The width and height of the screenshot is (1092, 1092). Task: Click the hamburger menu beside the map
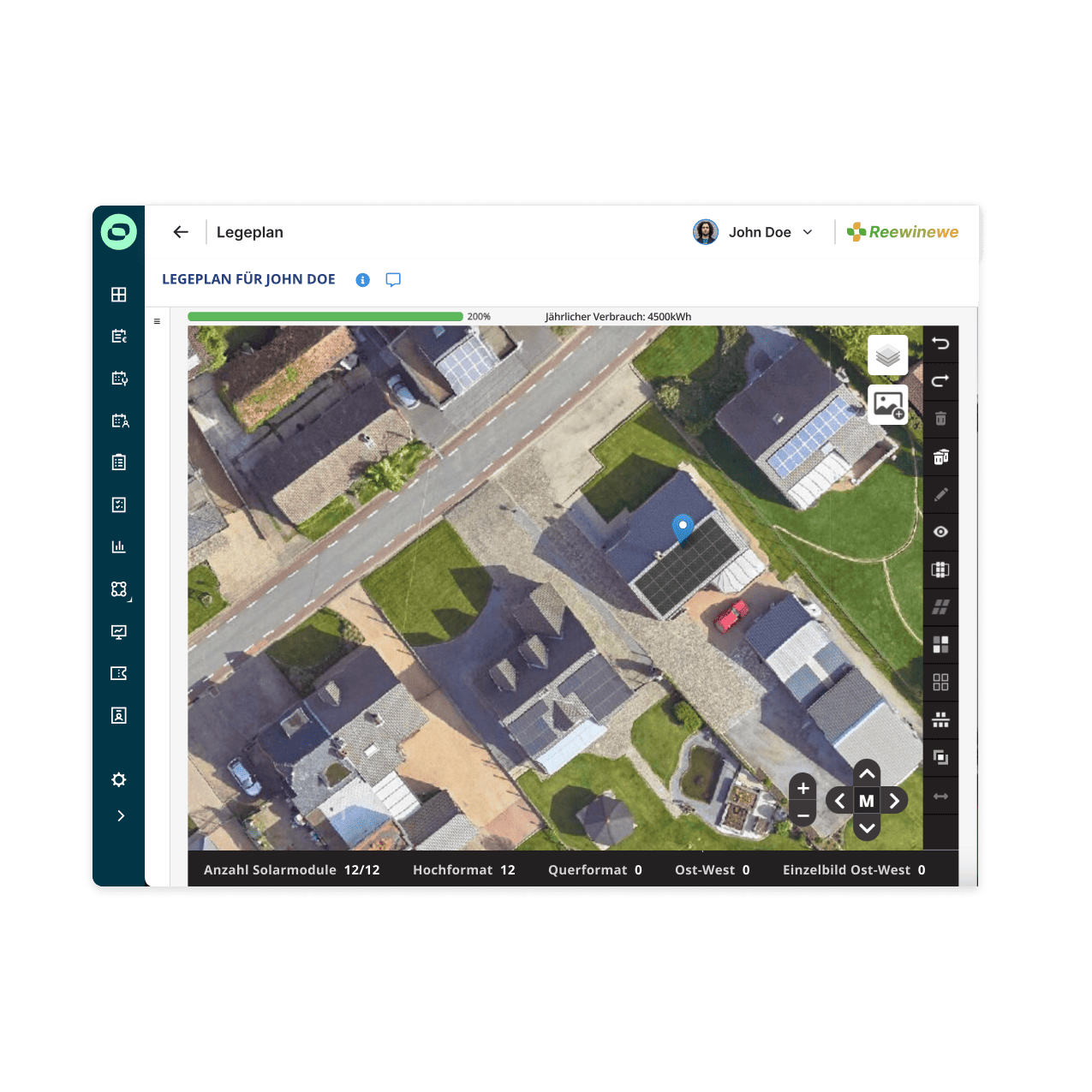coord(157,321)
